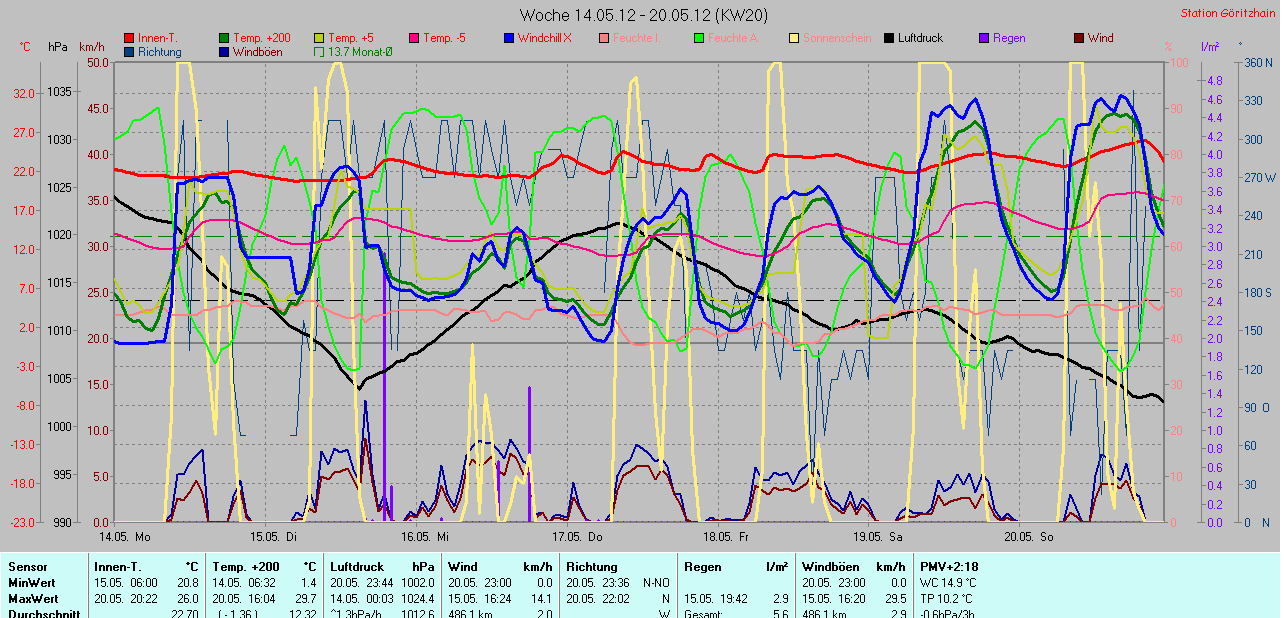Click the 'Luftdruck' table column header
The height and width of the screenshot is (618, 1284).
[357, 567]
